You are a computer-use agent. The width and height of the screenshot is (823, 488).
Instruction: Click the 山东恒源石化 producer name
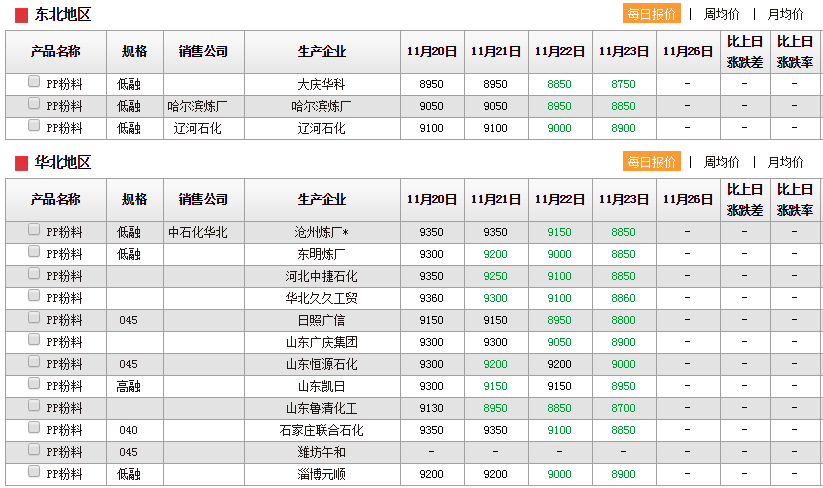coord(321,364)
